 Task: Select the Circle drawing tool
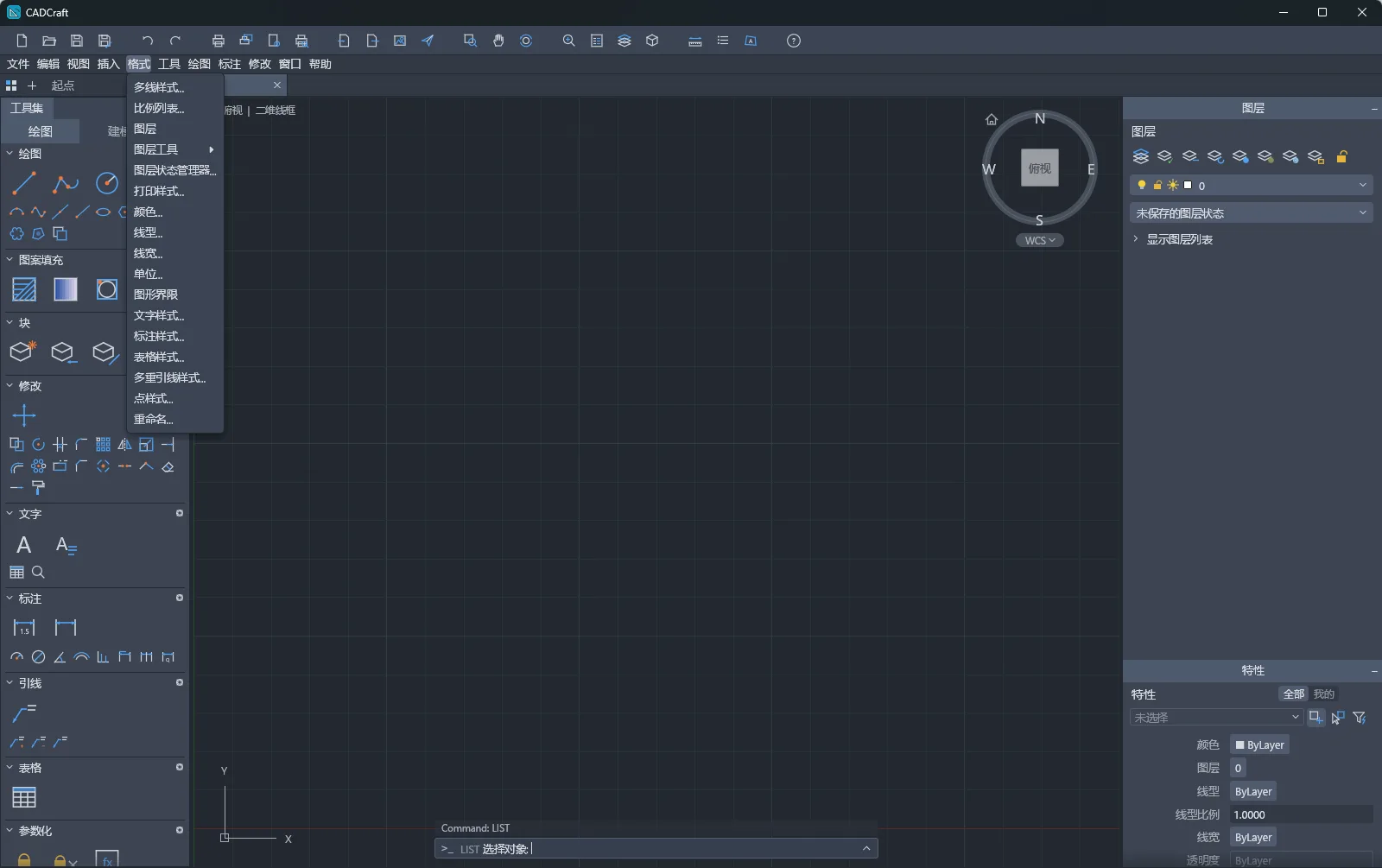click(x=107, y=183)
